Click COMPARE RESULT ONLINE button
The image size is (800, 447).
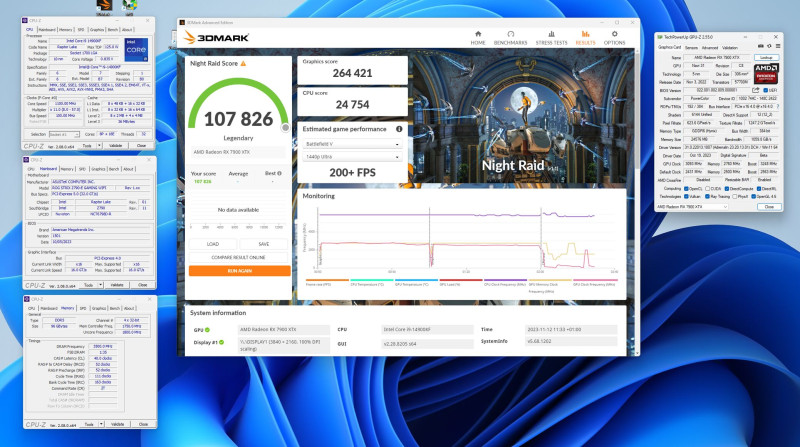click(238, 257)
